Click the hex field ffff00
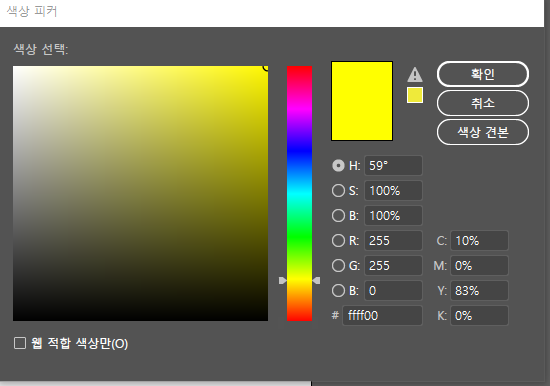550x386 pixels. (x=382, y=315)
